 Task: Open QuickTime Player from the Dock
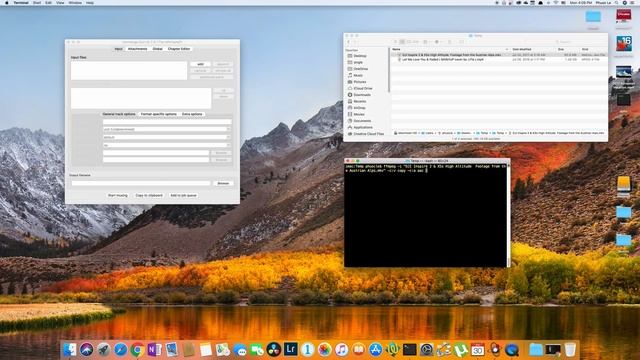511,350
